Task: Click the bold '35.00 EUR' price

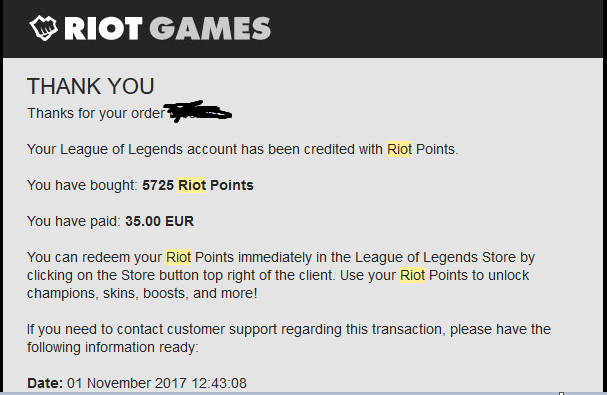Action: 159,221
